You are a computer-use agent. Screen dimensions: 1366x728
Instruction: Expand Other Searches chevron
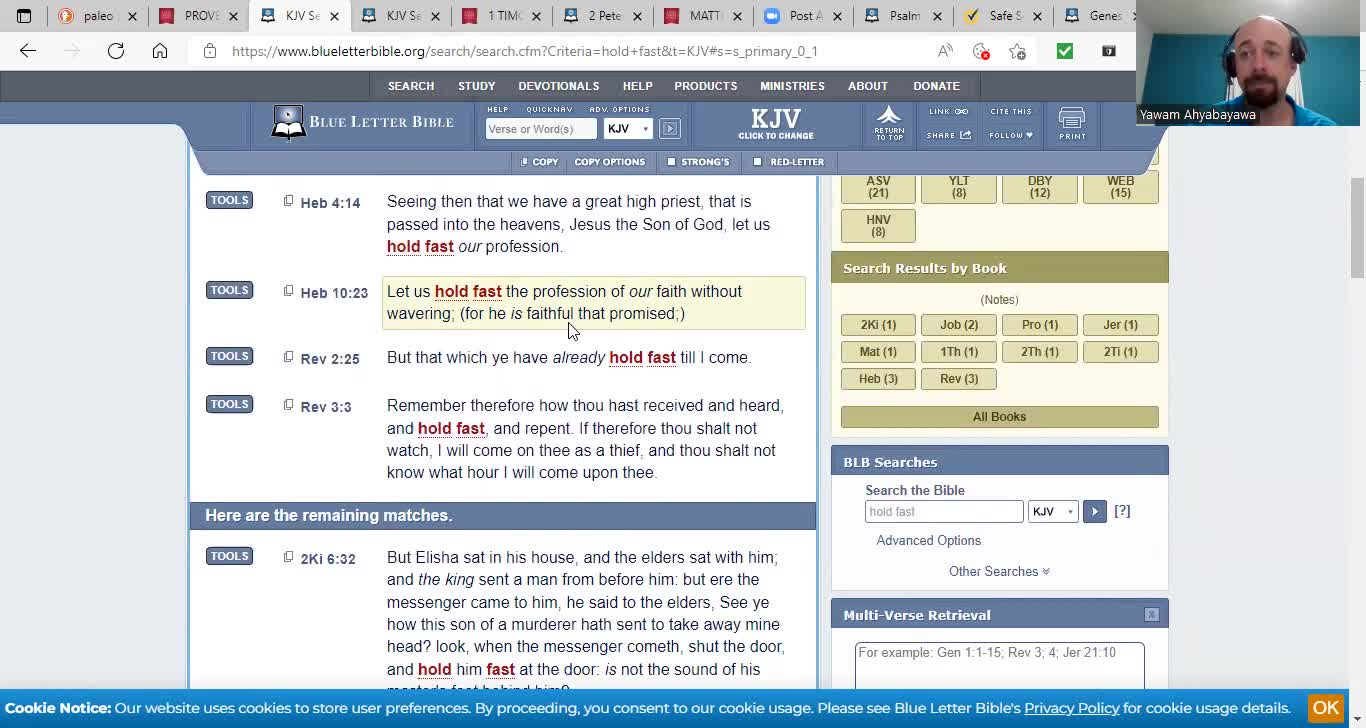1046,572
